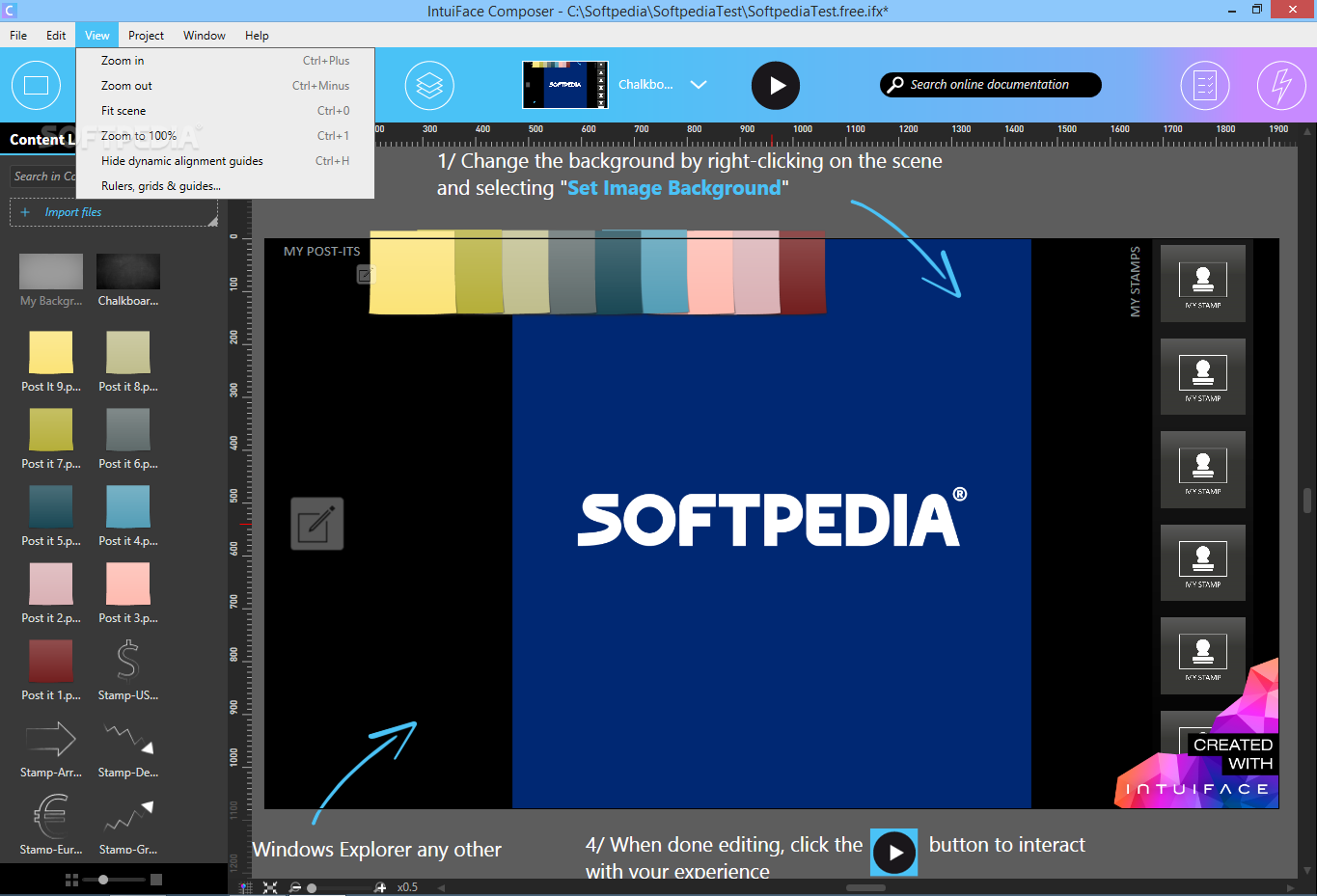This screenshot has height=896, width=1317.
Task: Open the File menu
Action: click(18, 36)
